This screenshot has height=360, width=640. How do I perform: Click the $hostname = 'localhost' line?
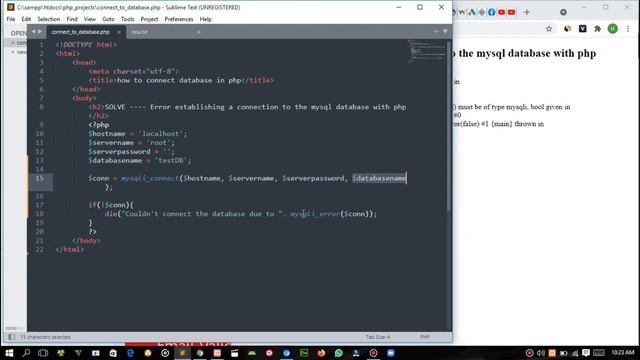tap(138, 133)
